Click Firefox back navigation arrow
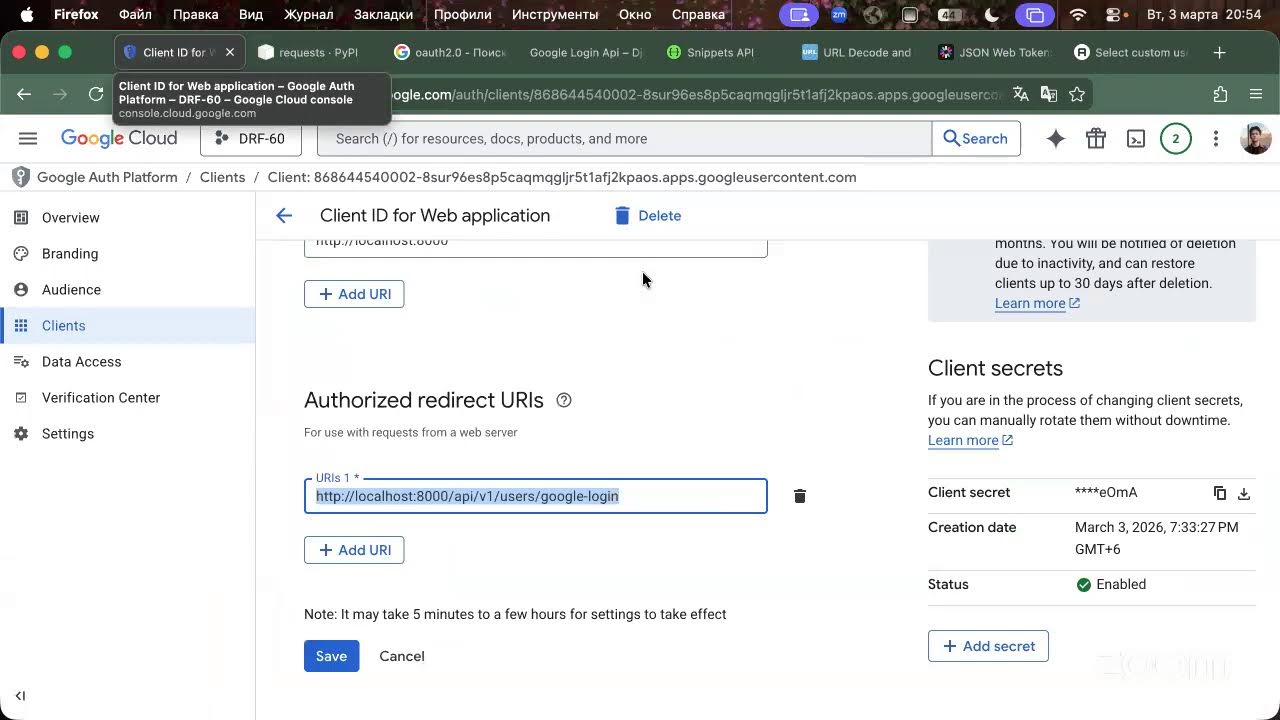The image size is (1280, 720). 24,94
